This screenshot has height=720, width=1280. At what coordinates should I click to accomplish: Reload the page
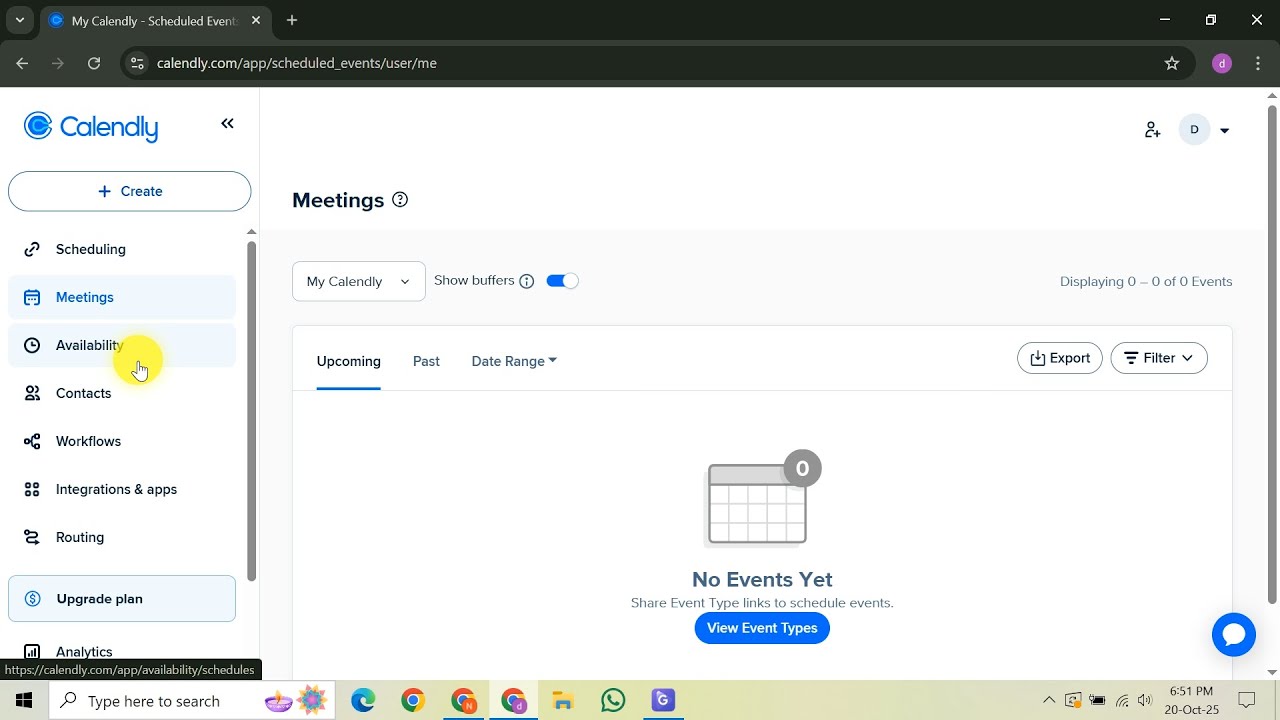pos(94,63)
